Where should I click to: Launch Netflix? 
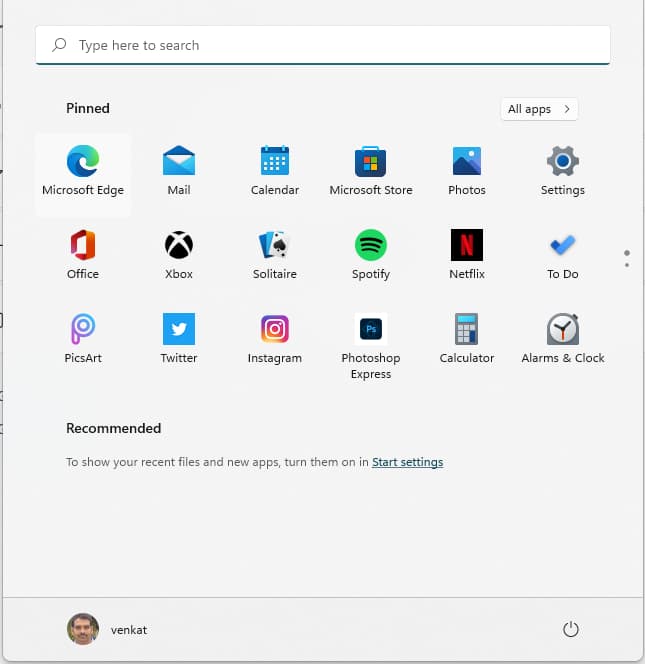tap(467, 255)
